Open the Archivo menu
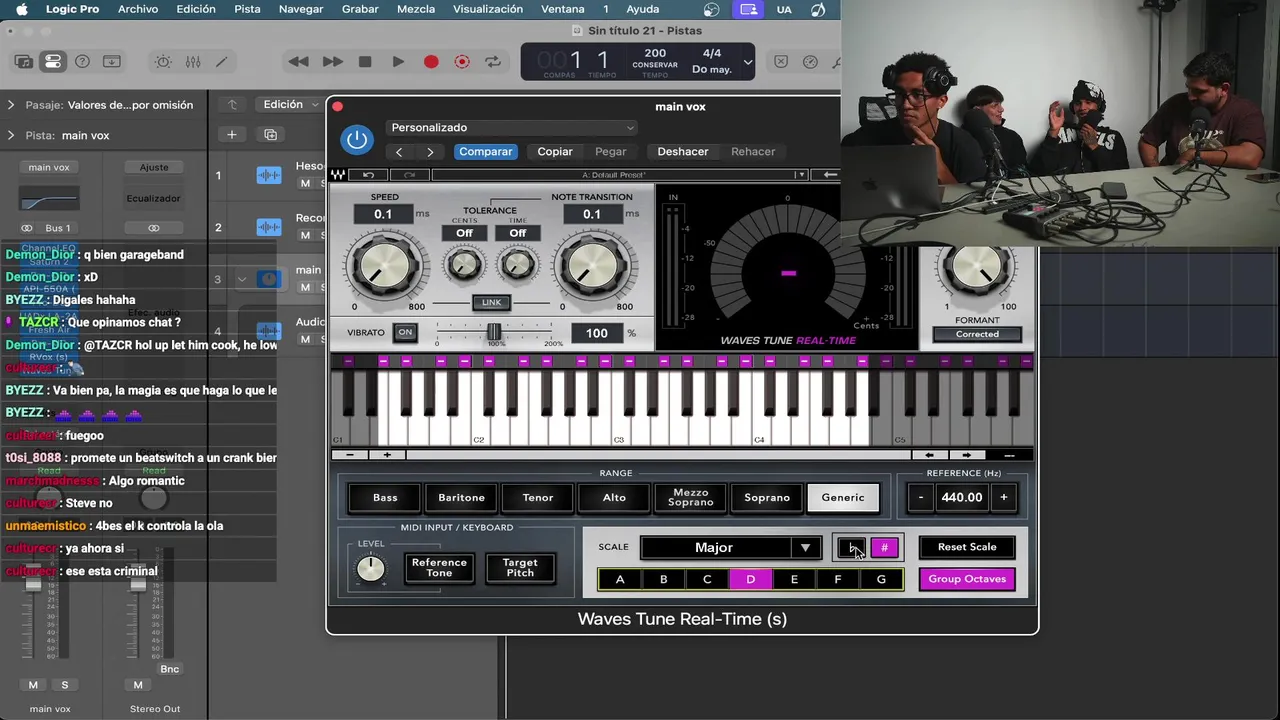1280x720 pixels. coord(138,9)
